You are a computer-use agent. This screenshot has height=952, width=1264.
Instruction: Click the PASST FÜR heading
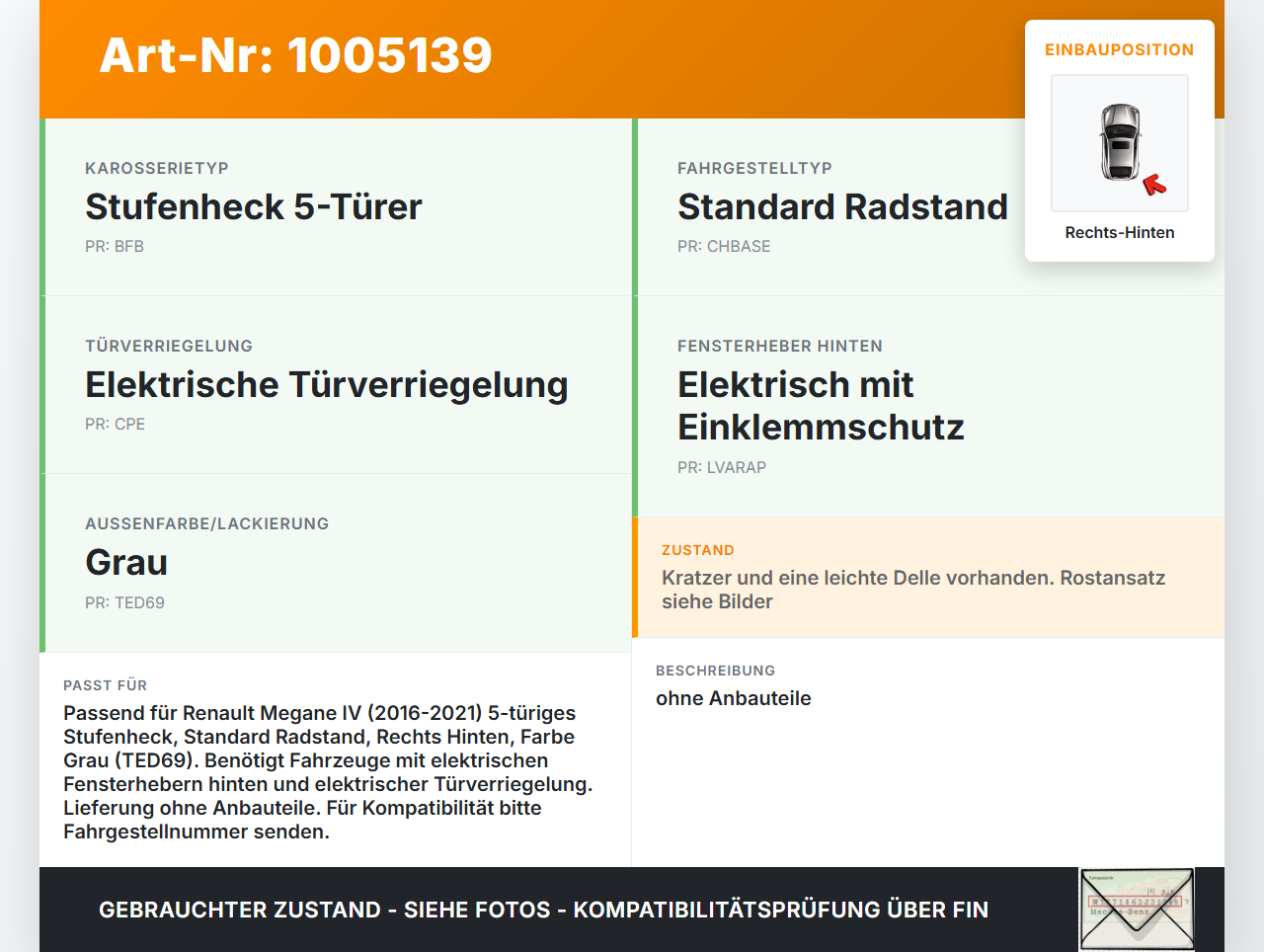pos(105,685)
